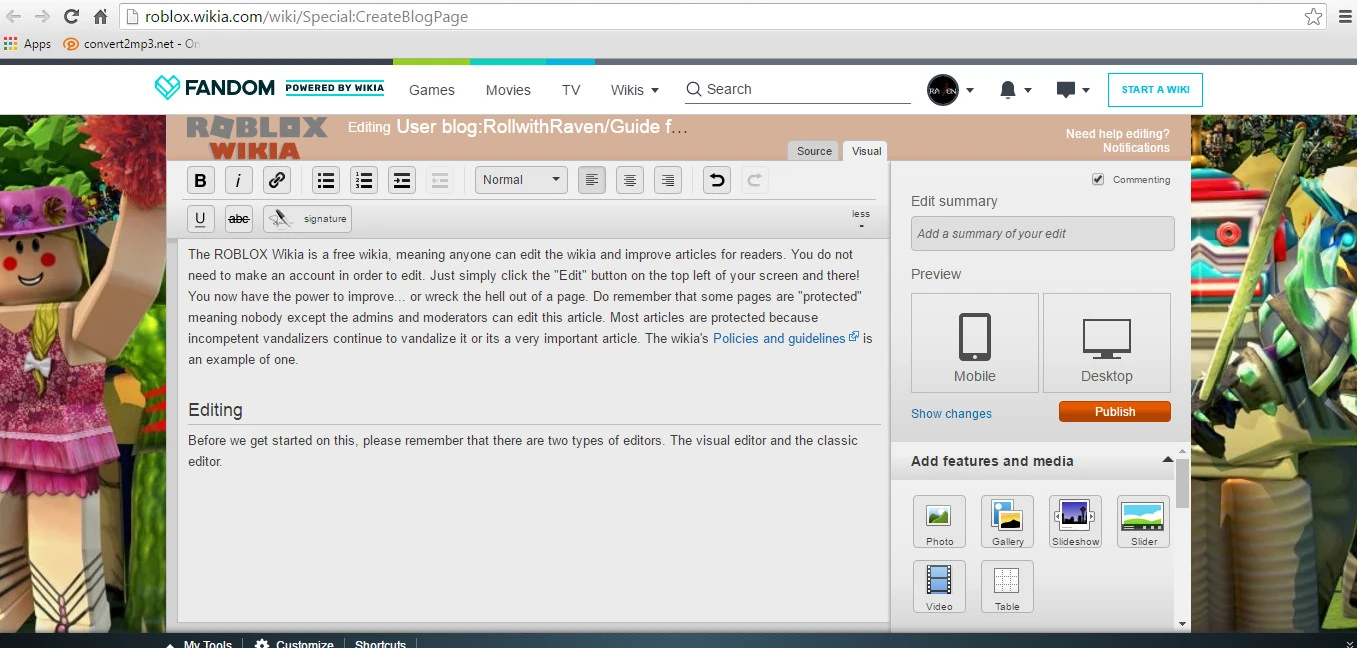Apply strikethrough formatting
1357x648 pixels.
coord(239,218)
